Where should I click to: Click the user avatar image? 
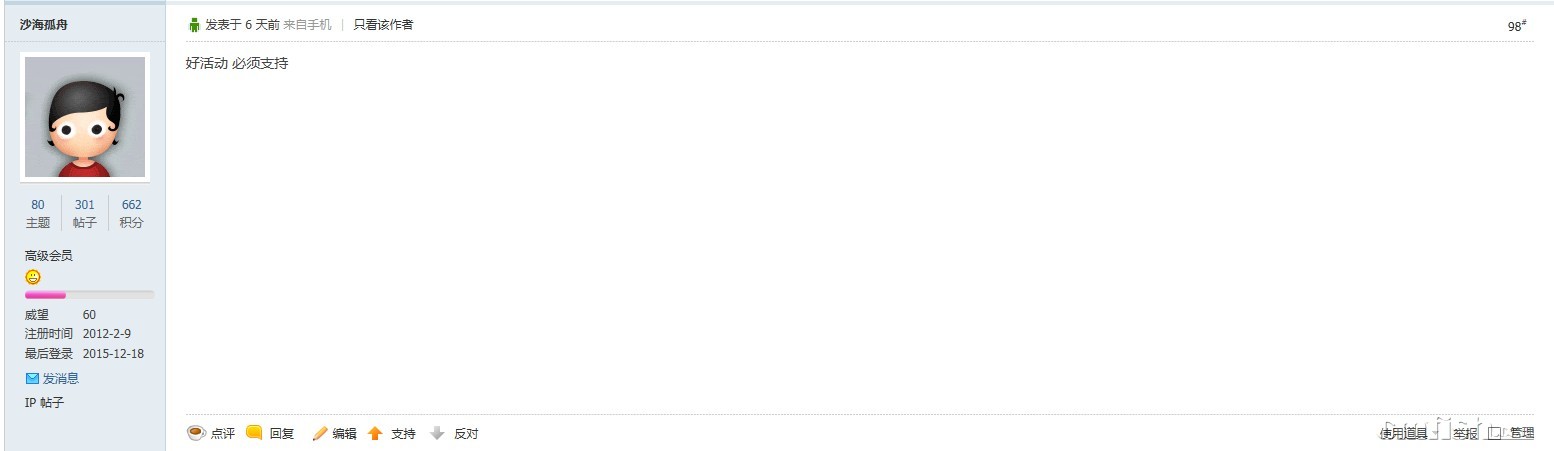tap(85, 116)
